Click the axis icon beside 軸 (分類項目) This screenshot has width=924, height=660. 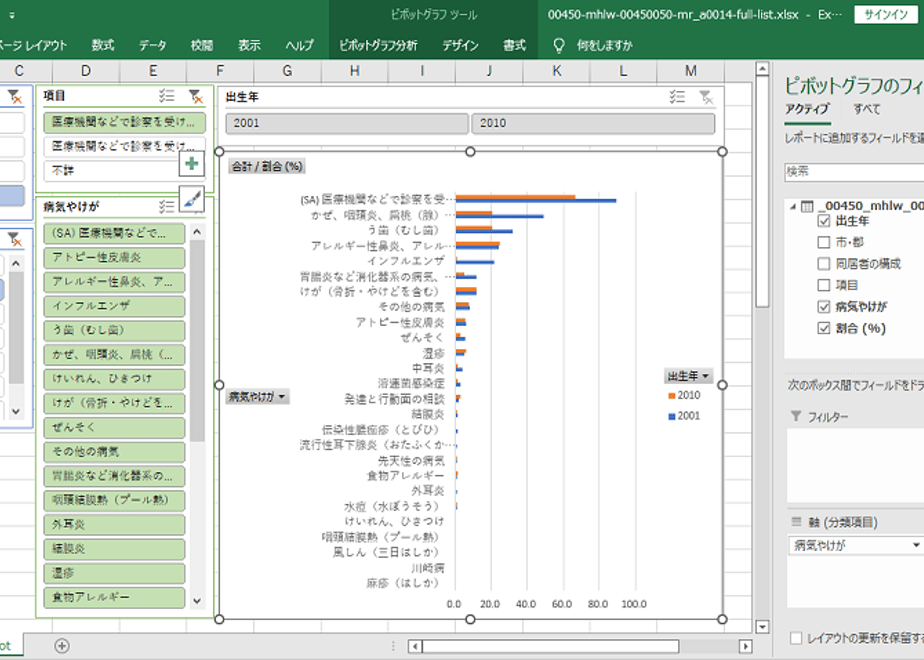click(x=796, y=522)
